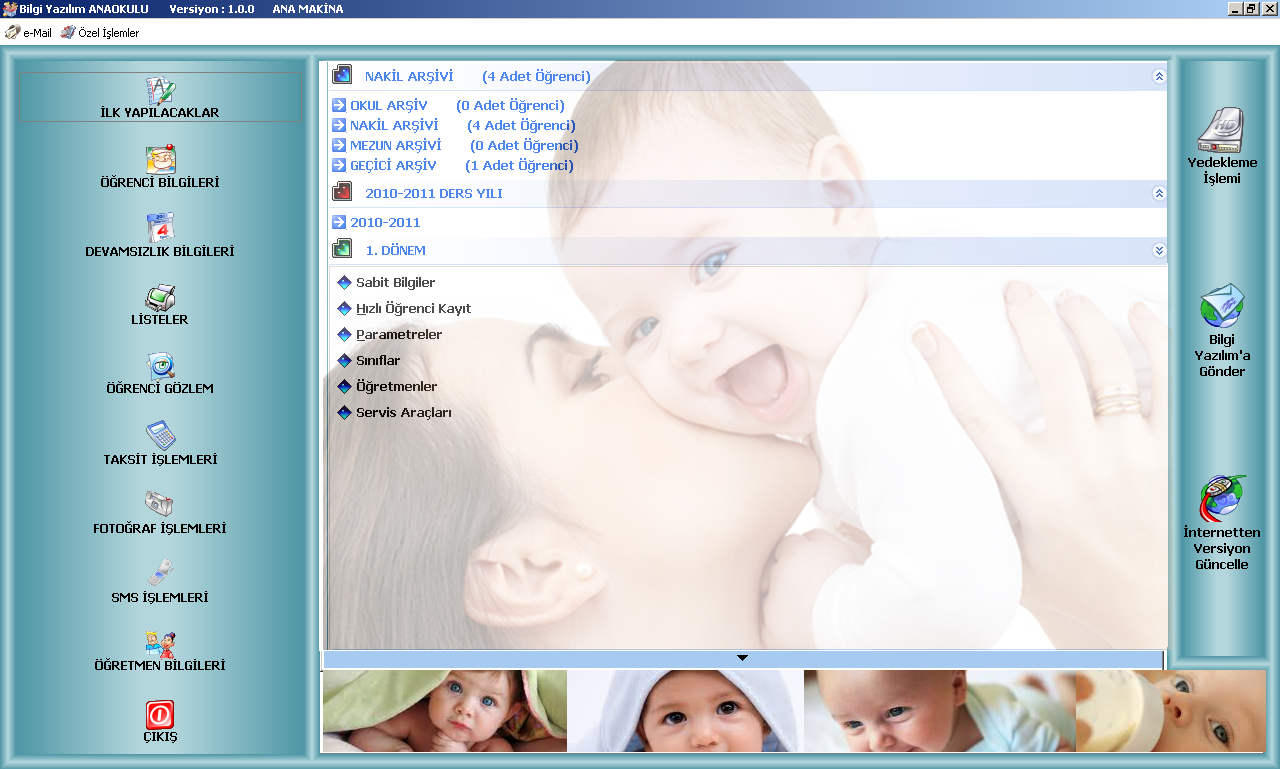Open TAKSİT İŞLEMLERİ calculator icon
The image size is (1280, 769).
[x=160, y=436]
